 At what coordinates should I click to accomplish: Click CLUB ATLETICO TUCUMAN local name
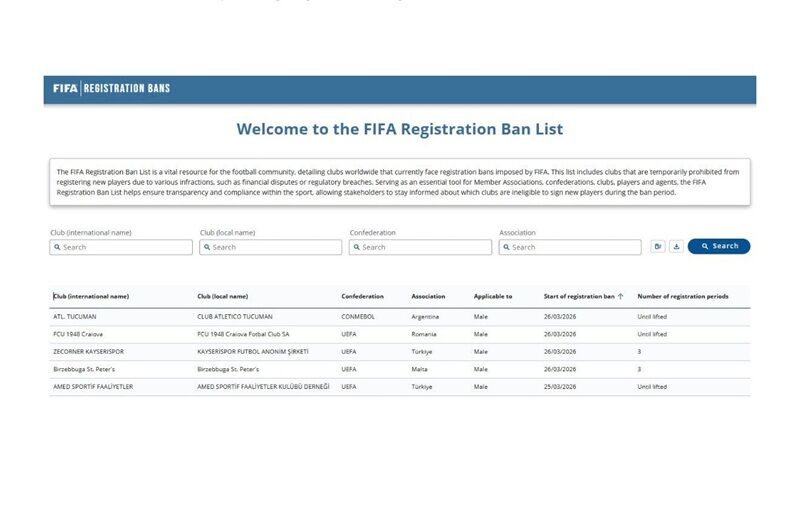tap(235, 316)
